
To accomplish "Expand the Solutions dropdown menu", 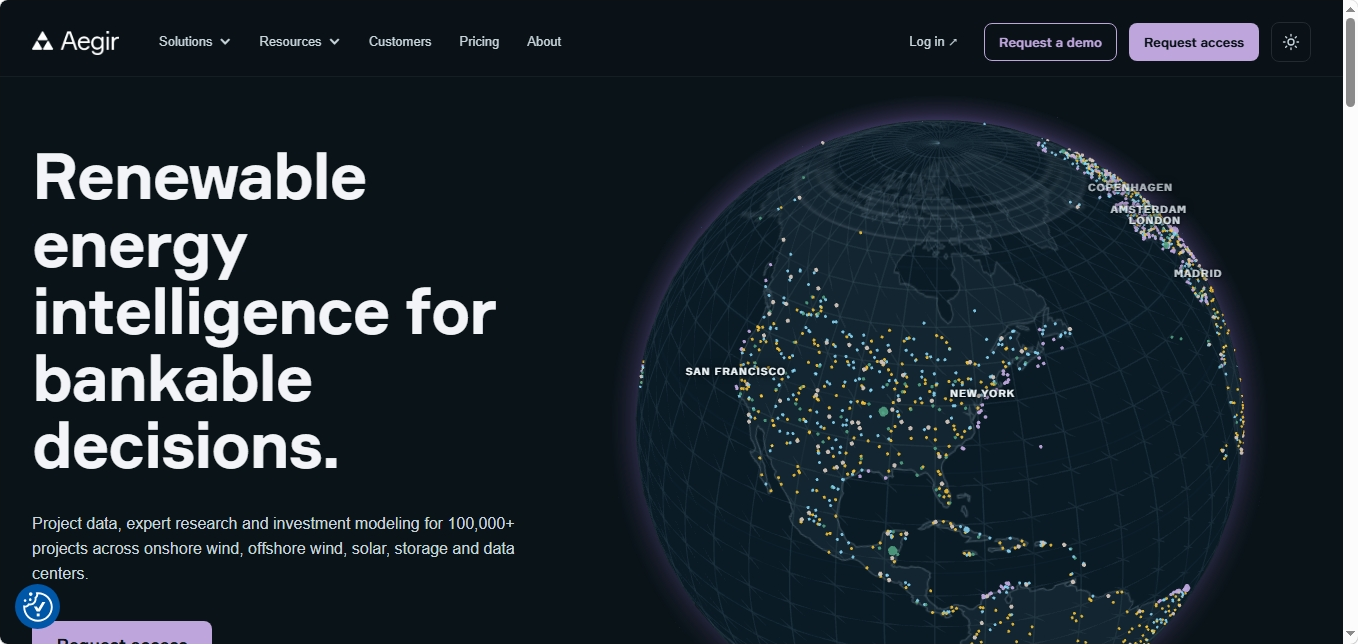I will 195,41.
